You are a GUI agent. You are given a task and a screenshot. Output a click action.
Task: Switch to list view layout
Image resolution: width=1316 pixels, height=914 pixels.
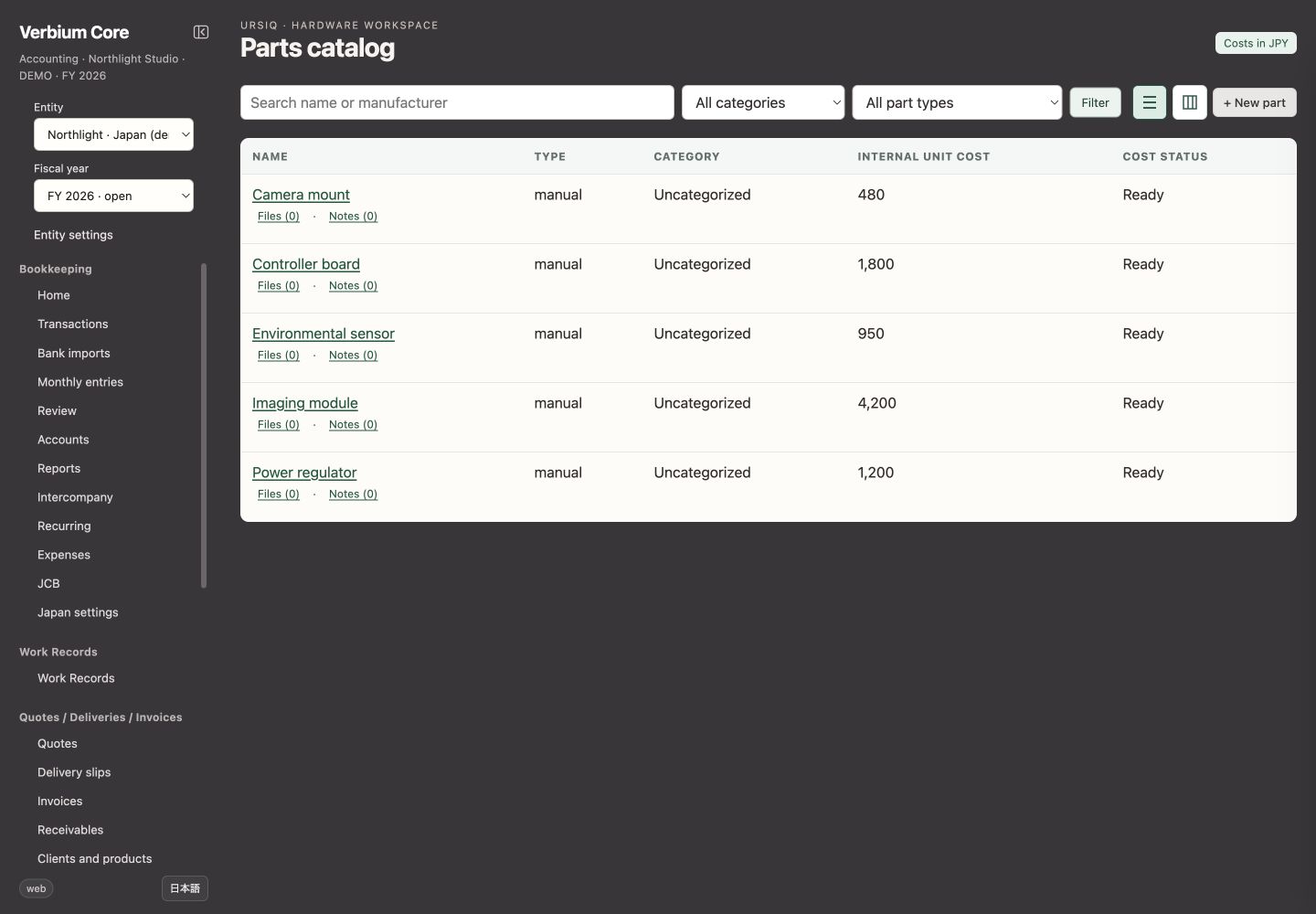[1150, 102]
